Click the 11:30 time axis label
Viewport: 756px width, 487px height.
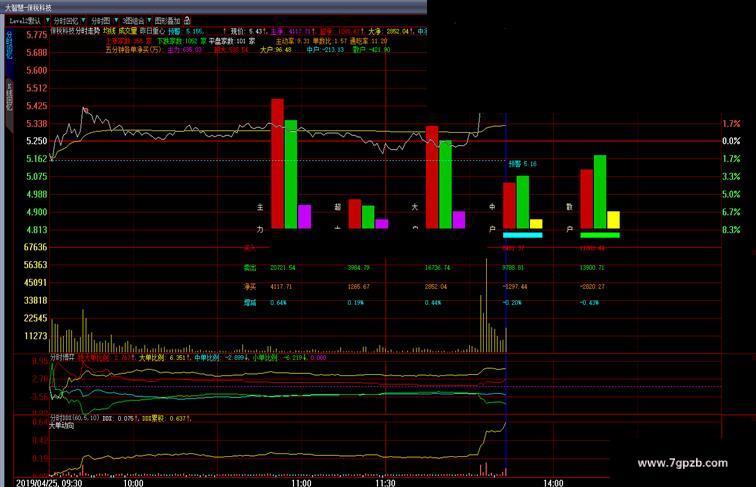click(x=385, y=483)
